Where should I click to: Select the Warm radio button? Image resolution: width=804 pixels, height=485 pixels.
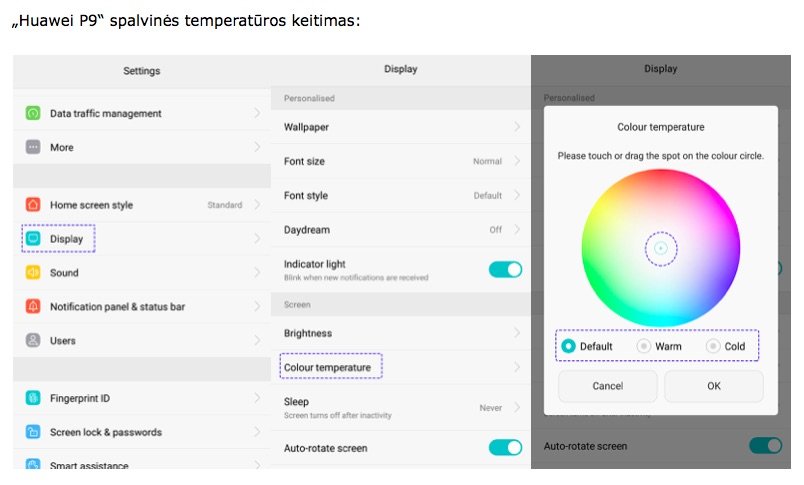[x=644, y=346]
